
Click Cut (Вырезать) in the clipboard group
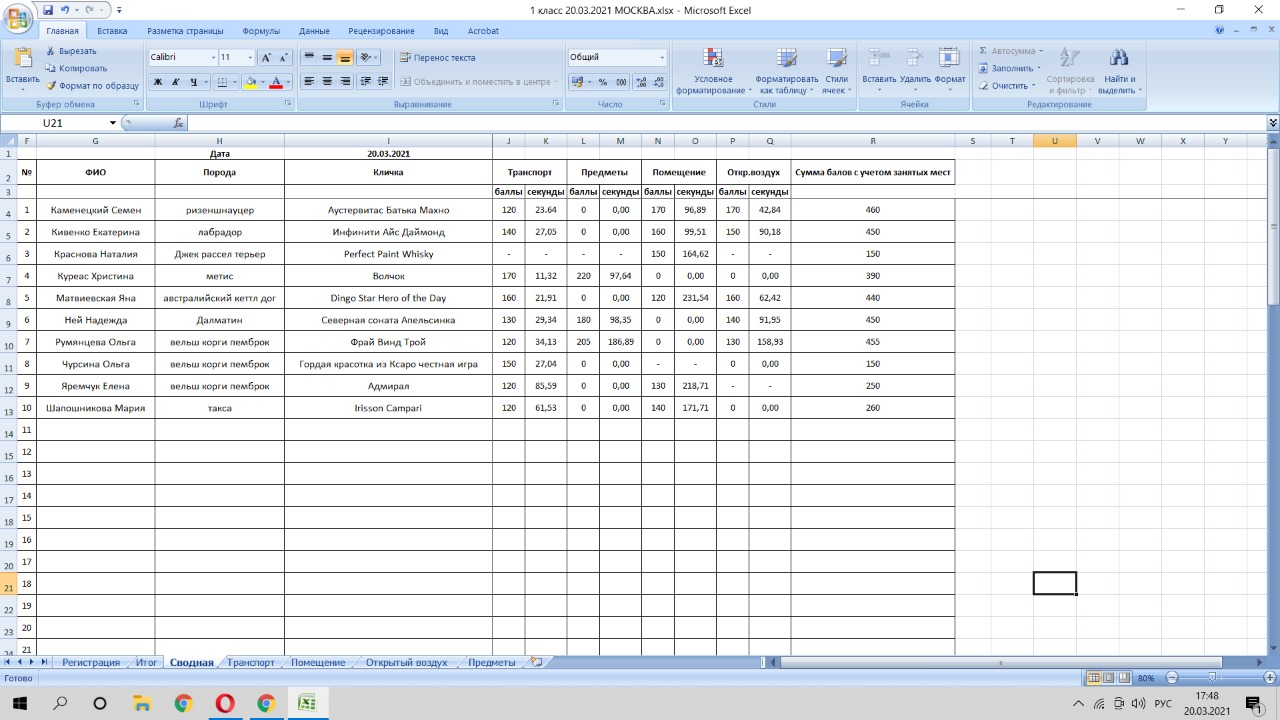pos(70,51)
